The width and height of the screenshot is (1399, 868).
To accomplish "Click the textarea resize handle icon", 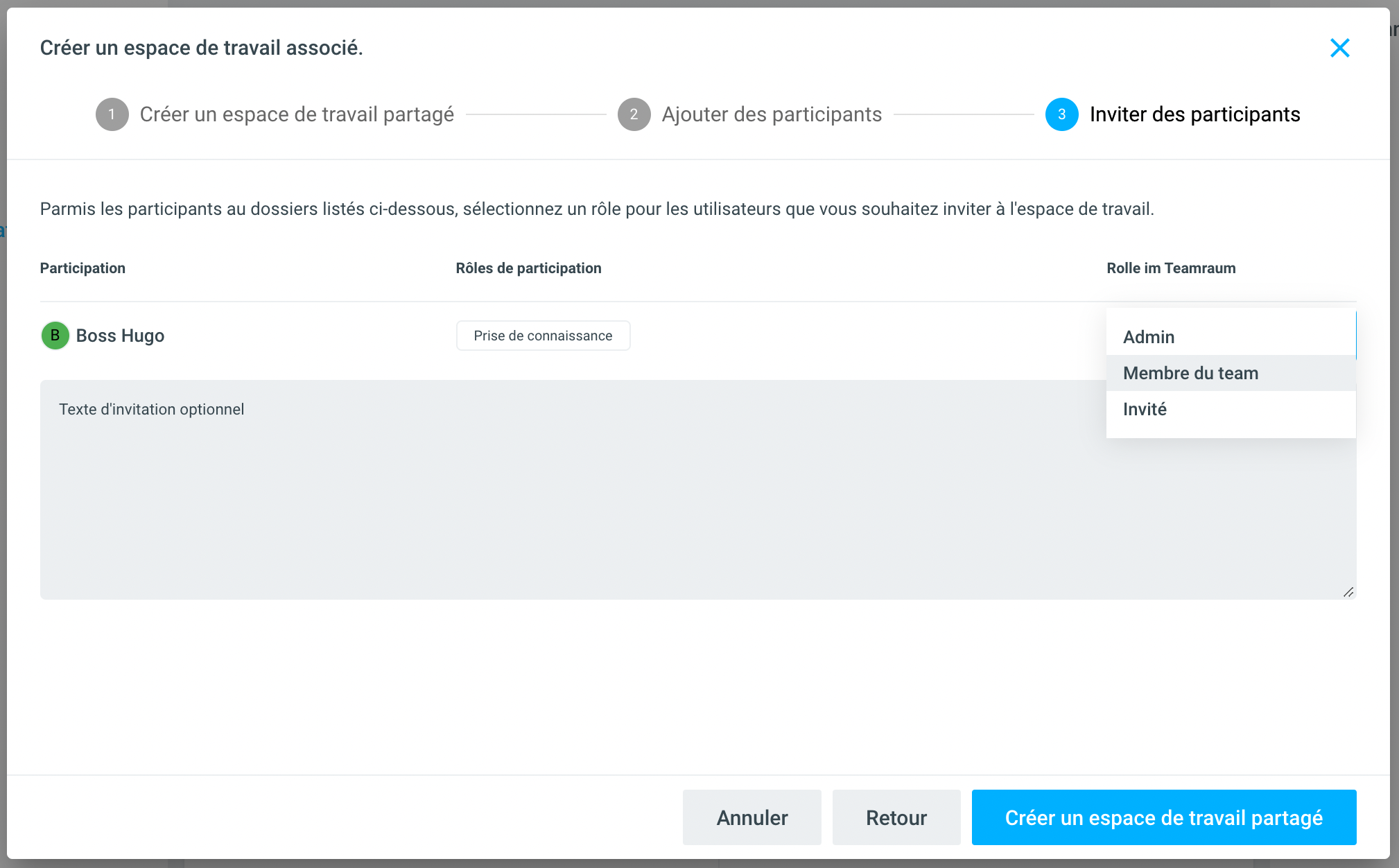I will [x=1348, y=591].
